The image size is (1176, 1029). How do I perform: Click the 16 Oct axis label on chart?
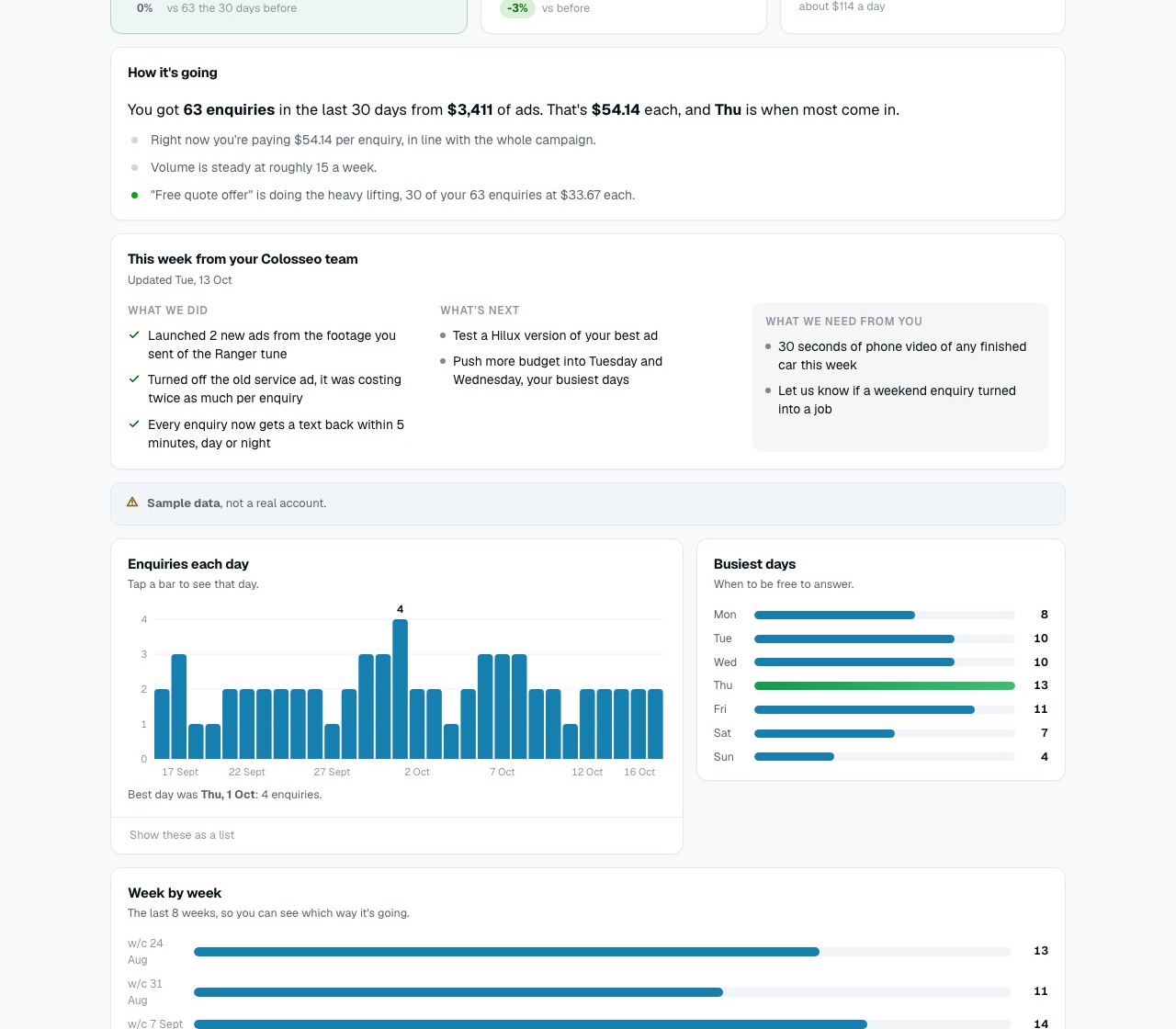(x=639, y=772)
